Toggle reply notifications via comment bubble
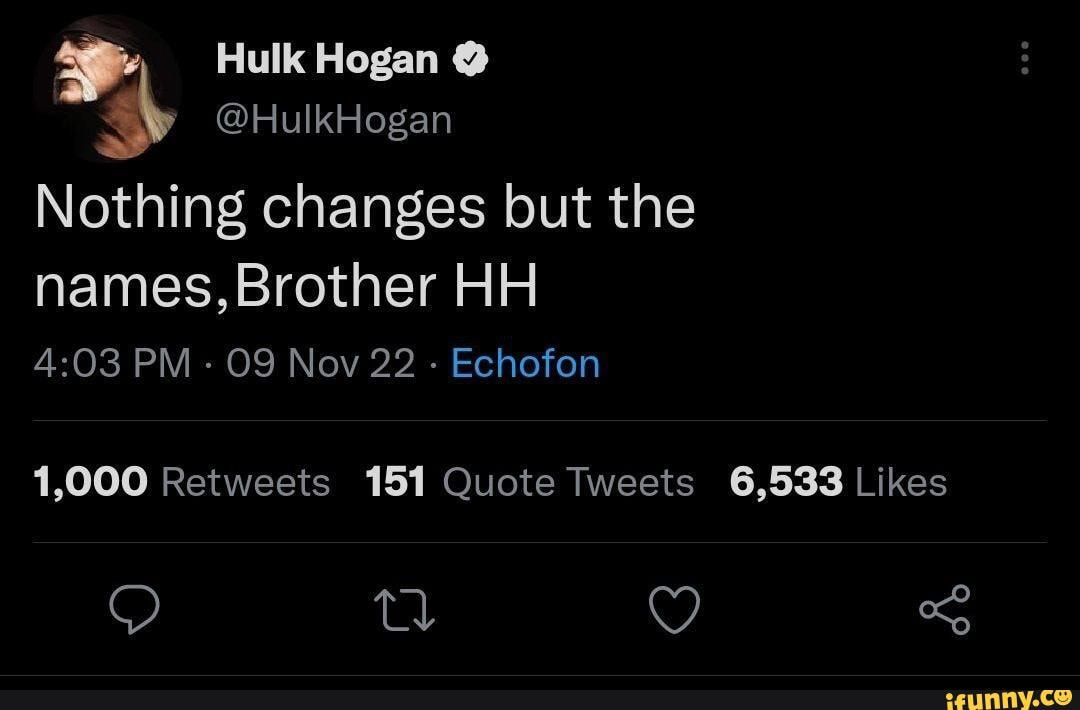Image resolution: width=1080 pixels, height=710 pixels. click(x=135, y=610)
